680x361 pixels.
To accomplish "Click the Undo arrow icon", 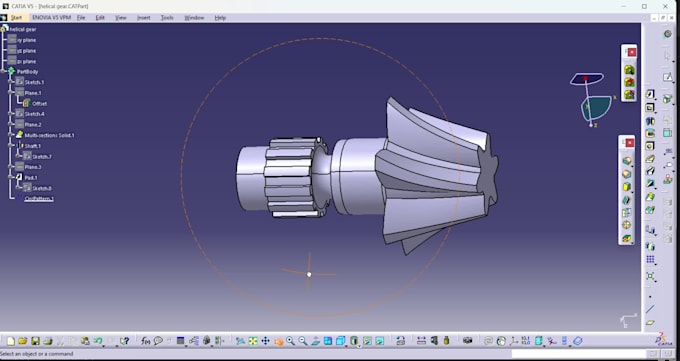I will 98,341.
